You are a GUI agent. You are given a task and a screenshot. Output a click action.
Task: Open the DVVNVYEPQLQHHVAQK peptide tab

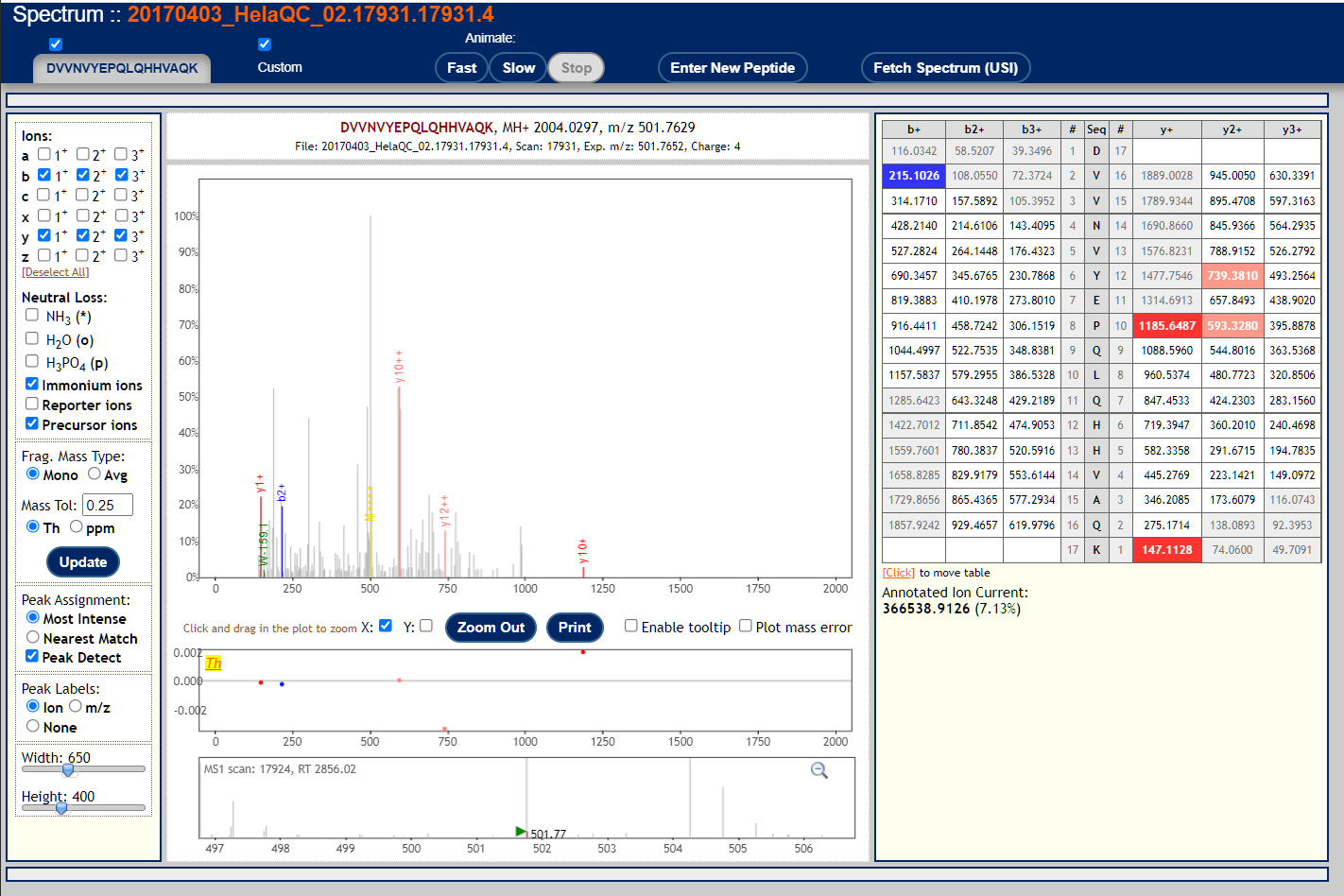click(122, 68)
